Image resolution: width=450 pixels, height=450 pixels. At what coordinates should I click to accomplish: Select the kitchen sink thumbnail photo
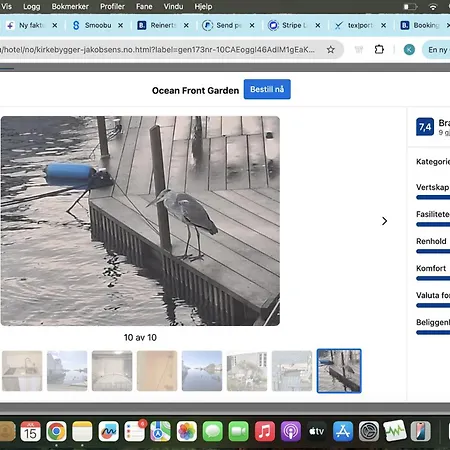(22, 371)
